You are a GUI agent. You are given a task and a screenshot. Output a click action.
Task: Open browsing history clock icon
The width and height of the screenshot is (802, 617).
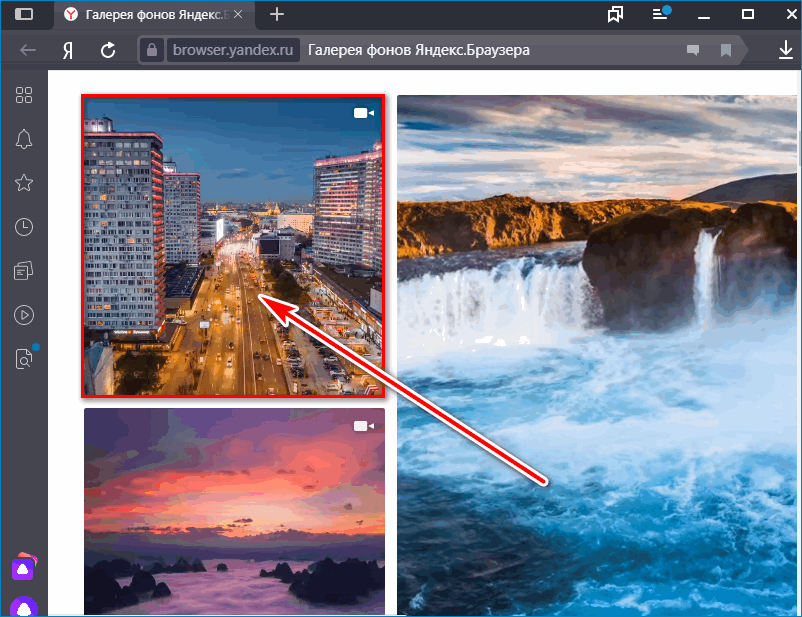pos(24,227)
